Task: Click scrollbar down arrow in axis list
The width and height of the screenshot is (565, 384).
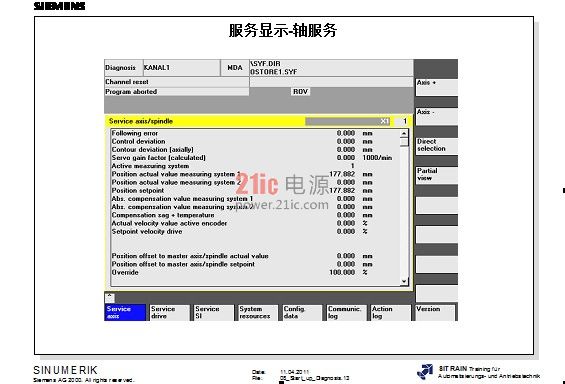Action: (404, 281)
